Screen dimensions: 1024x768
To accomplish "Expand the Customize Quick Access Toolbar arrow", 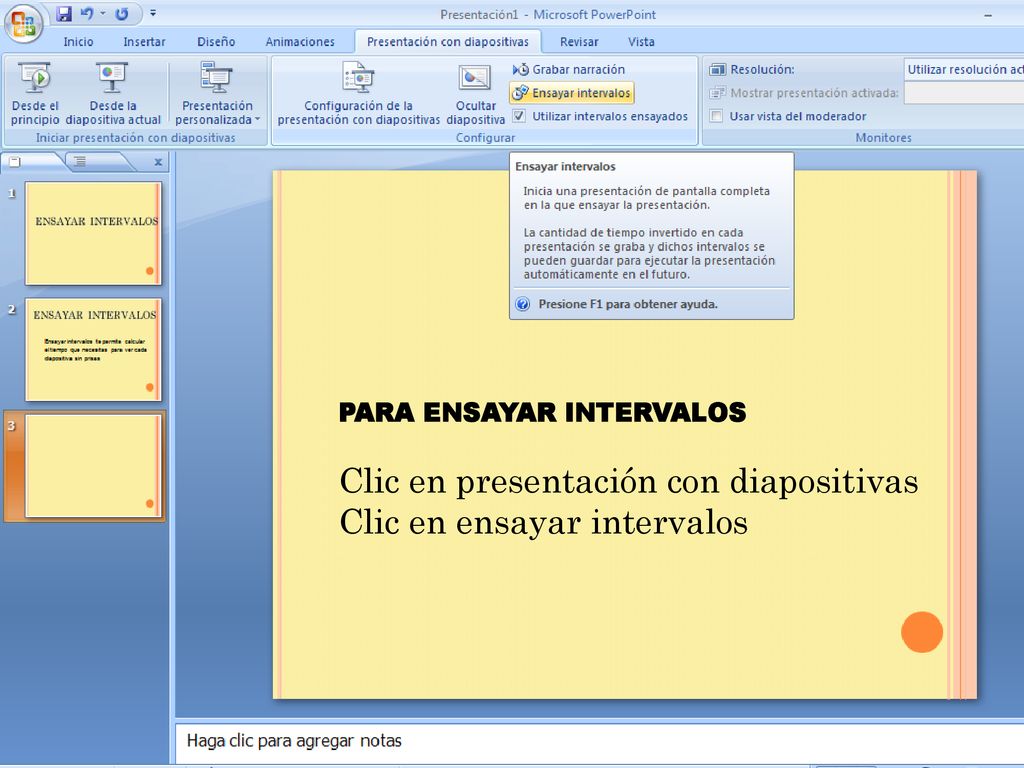I will point(153,13).
